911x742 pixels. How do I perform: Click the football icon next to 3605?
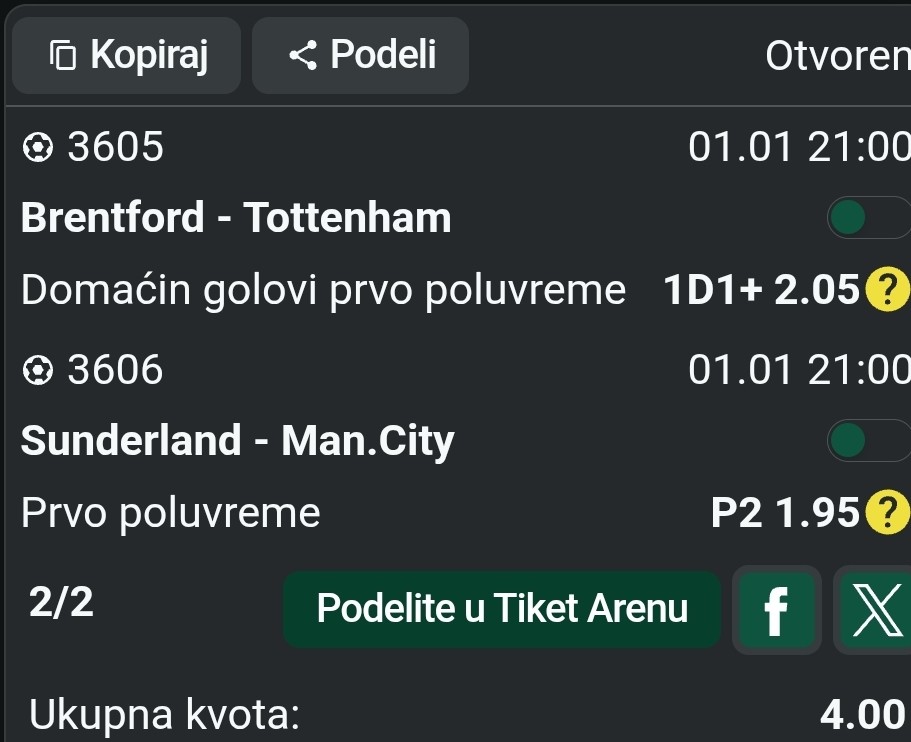38,149
